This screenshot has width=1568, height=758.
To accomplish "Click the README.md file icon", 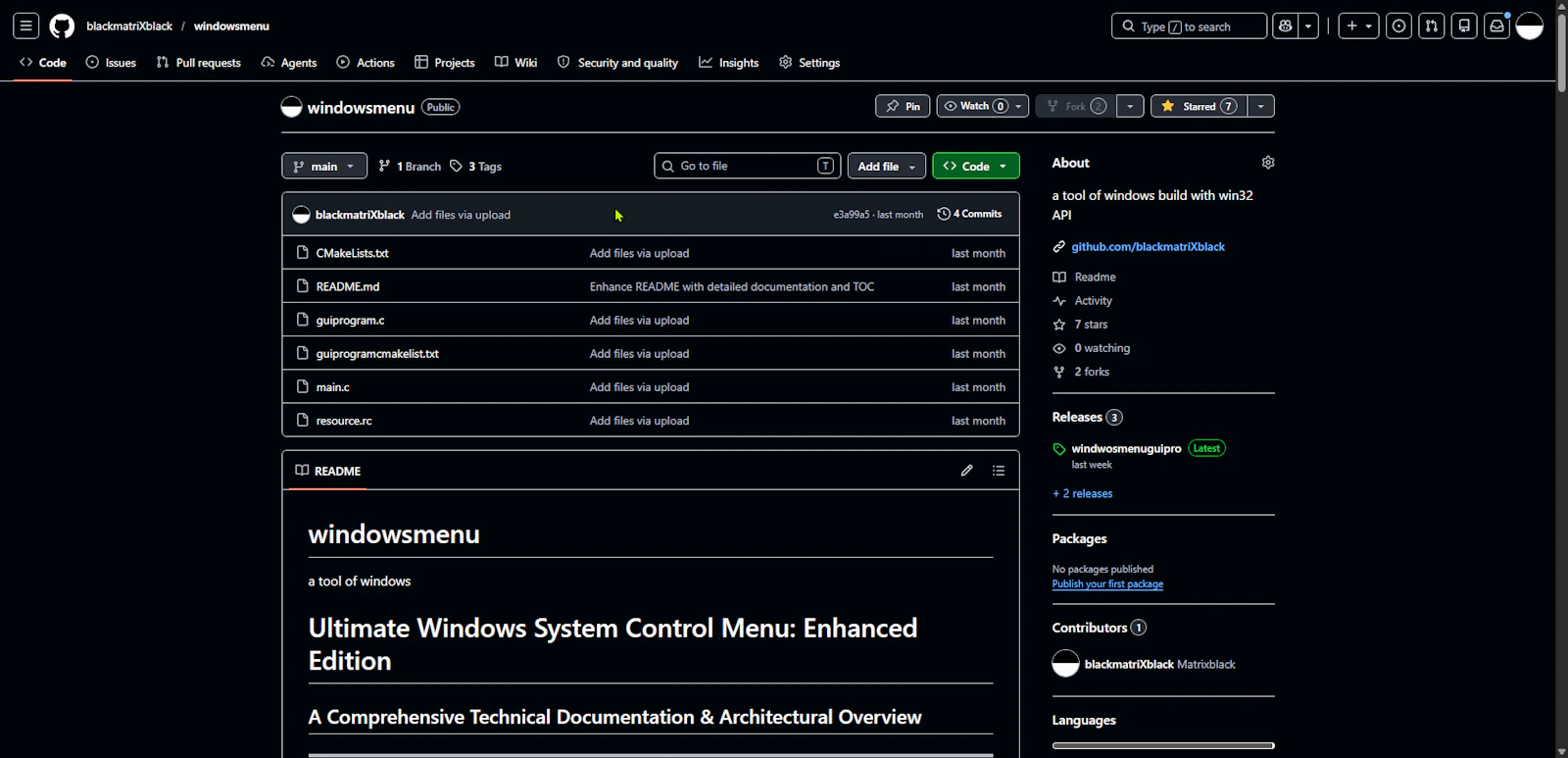I will [x=303, y=286].
